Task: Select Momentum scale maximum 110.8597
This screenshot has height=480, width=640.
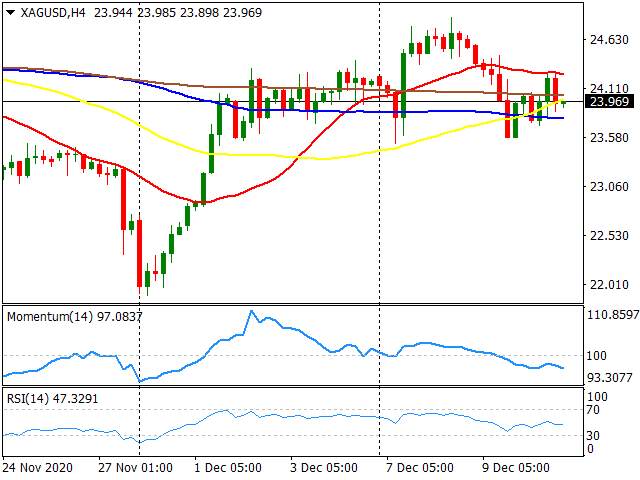Action: click(x=613, y=315)
